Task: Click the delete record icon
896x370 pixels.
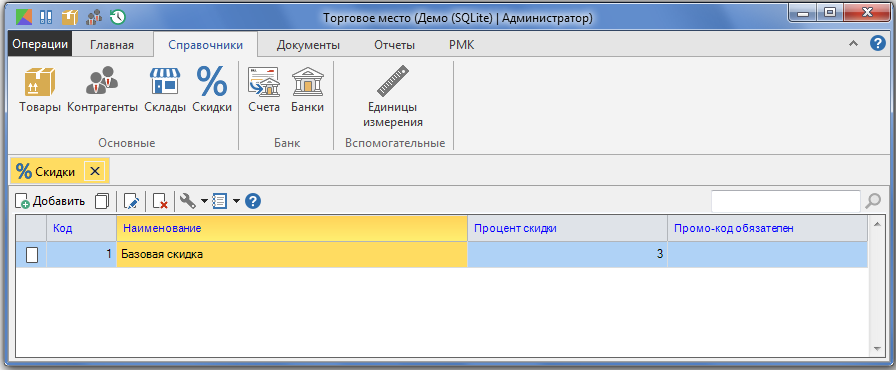Action: pos(160,201)
